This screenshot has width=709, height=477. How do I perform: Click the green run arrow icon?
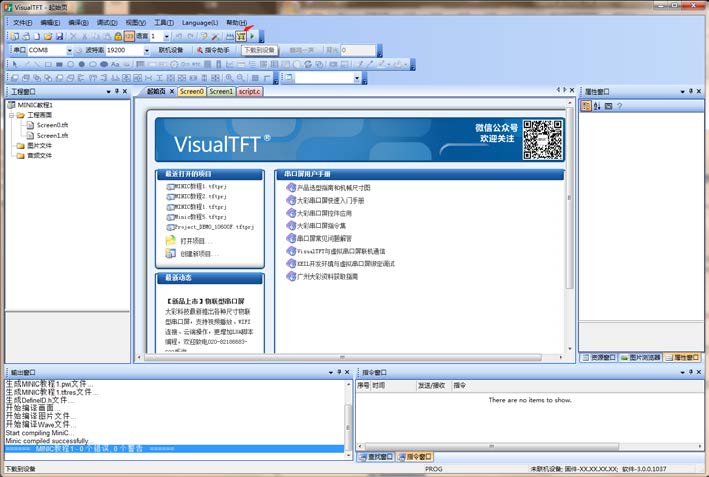(252, 36)
